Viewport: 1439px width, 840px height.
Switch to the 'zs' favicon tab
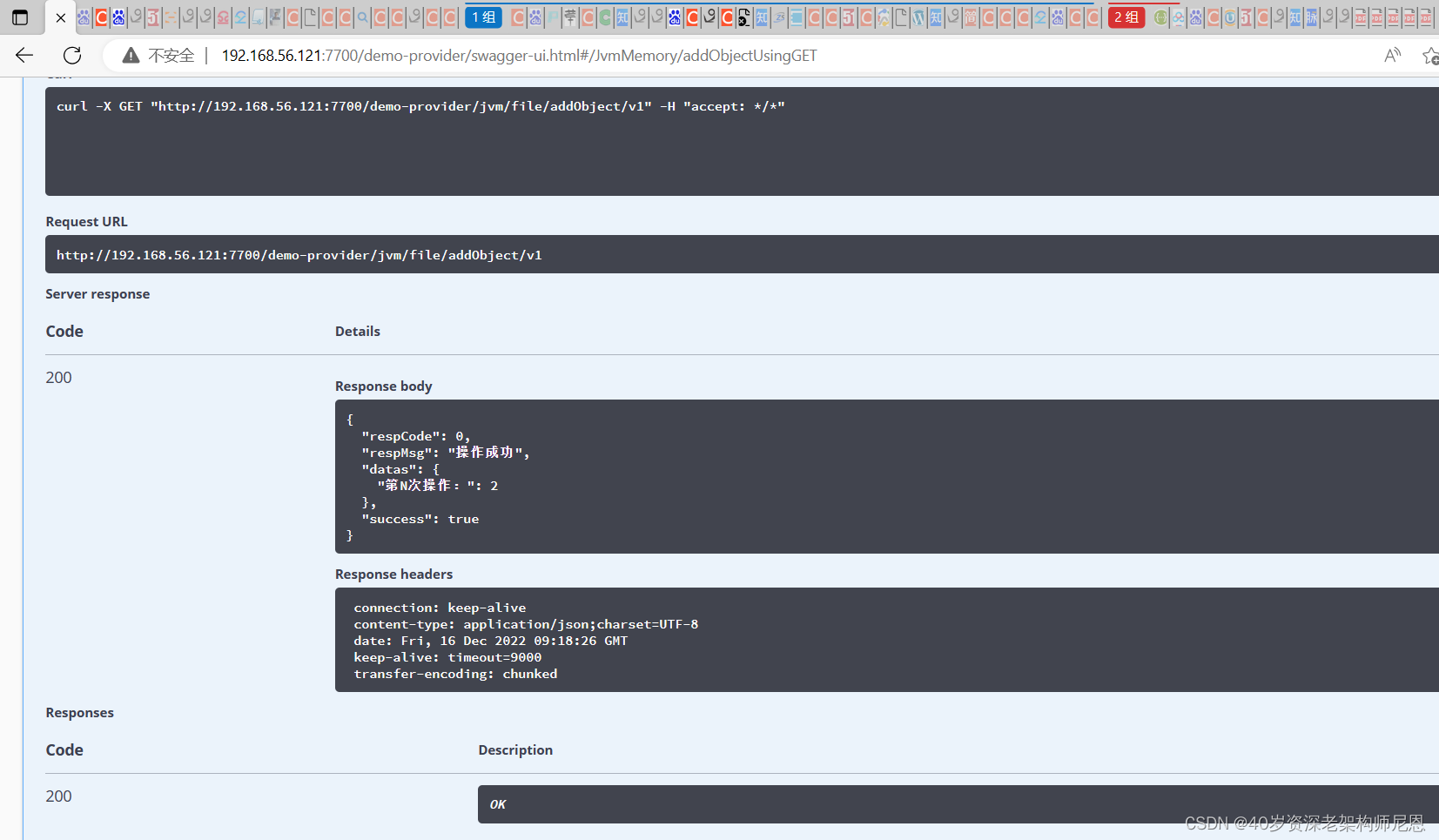coord(779,17)
